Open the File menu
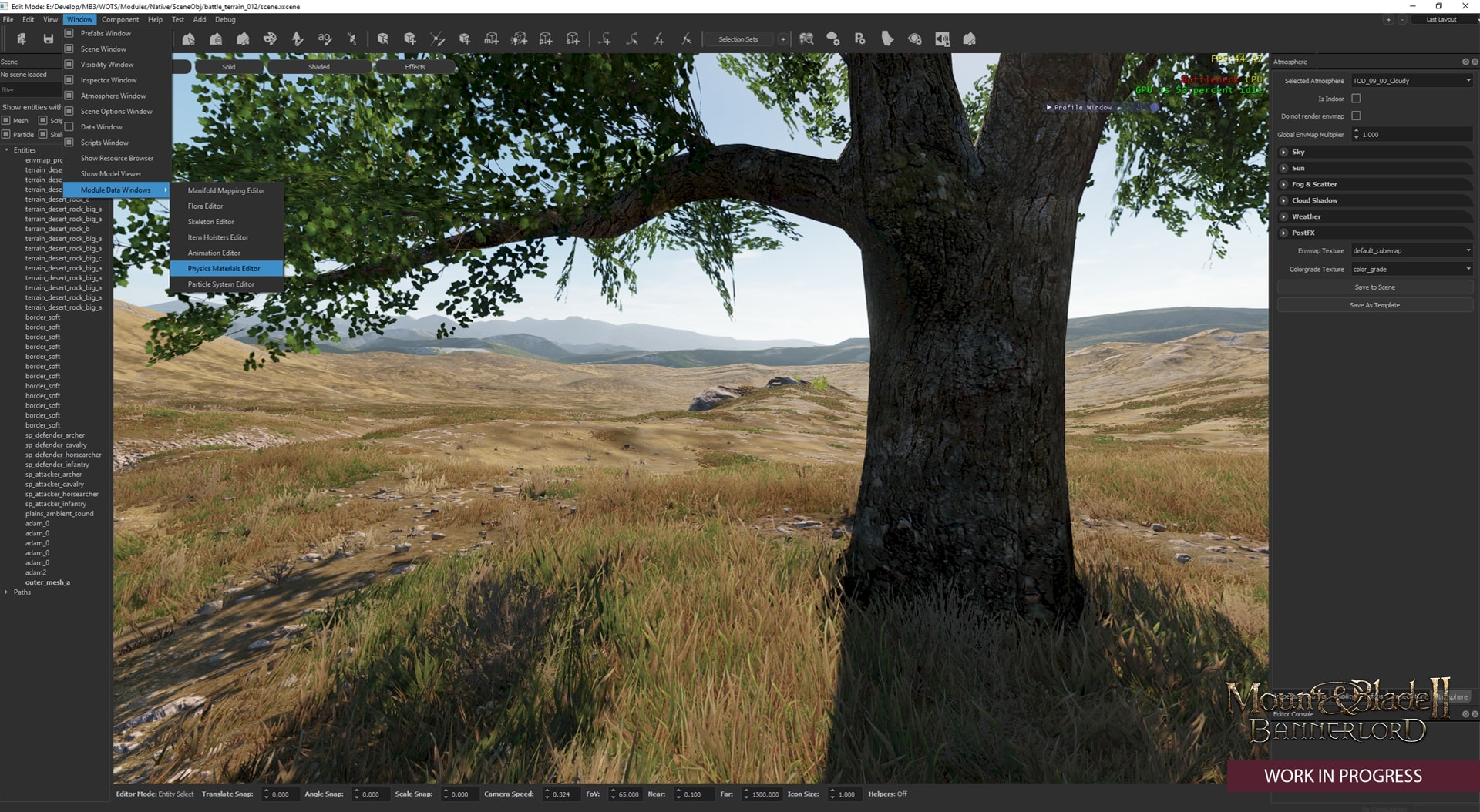1480x812 pixels. pyautogui.click(x=8, y=19)
